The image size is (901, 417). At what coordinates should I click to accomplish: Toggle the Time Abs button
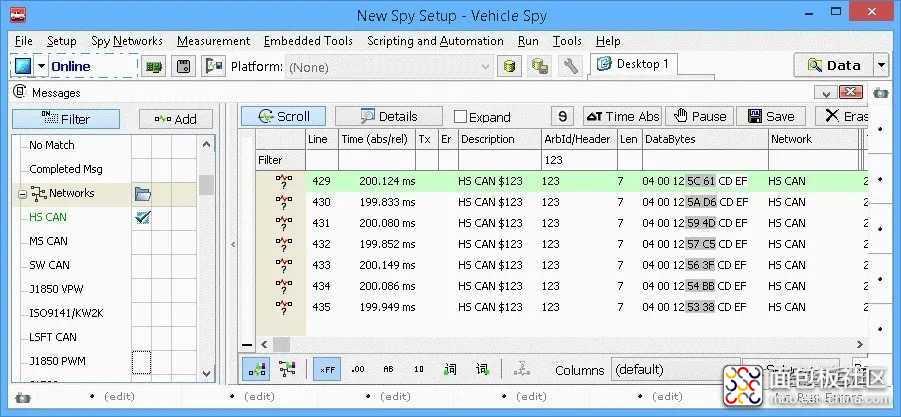(x=622, y=117)
